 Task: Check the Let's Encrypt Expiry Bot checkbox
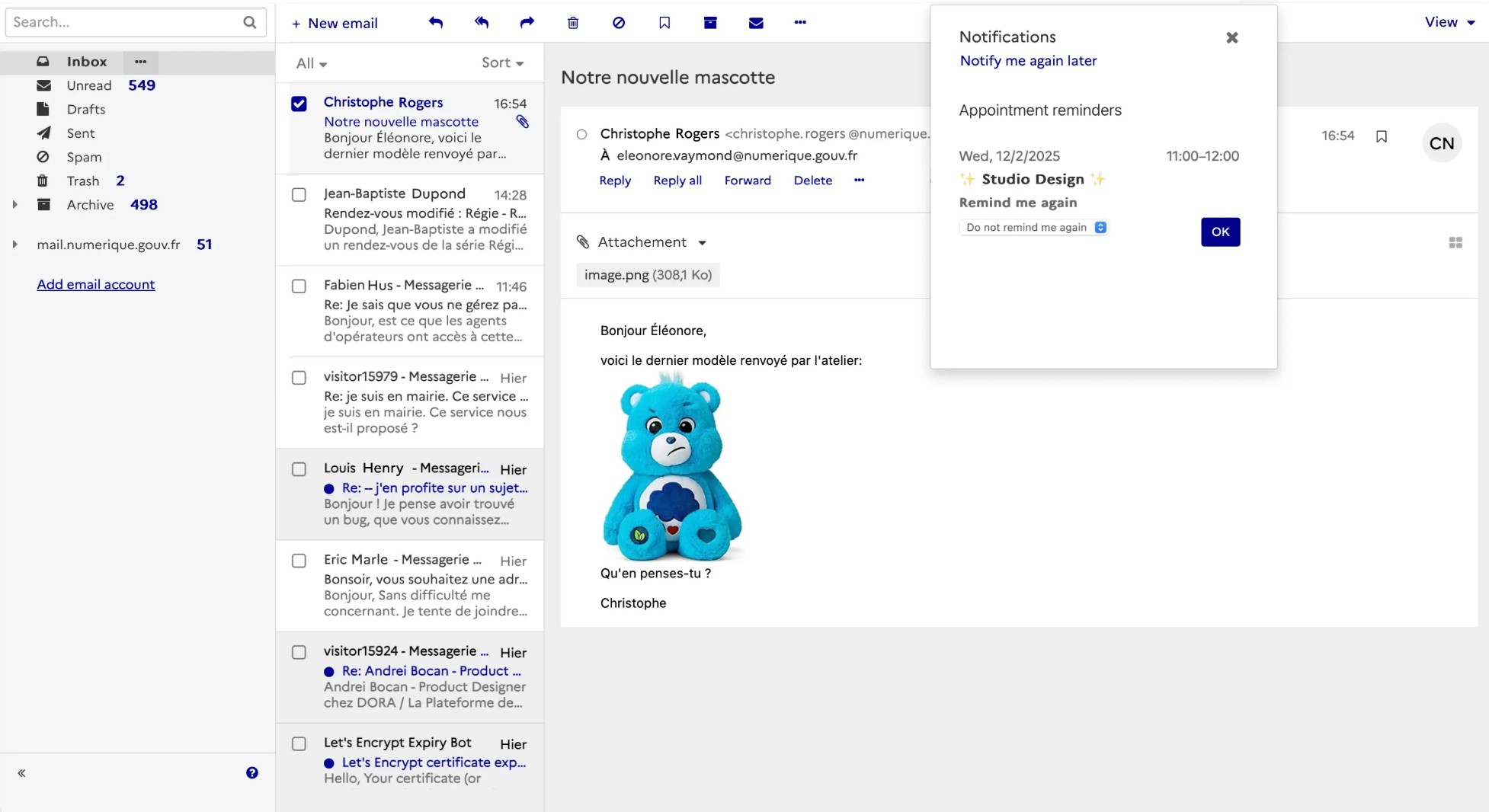[299, 743]
